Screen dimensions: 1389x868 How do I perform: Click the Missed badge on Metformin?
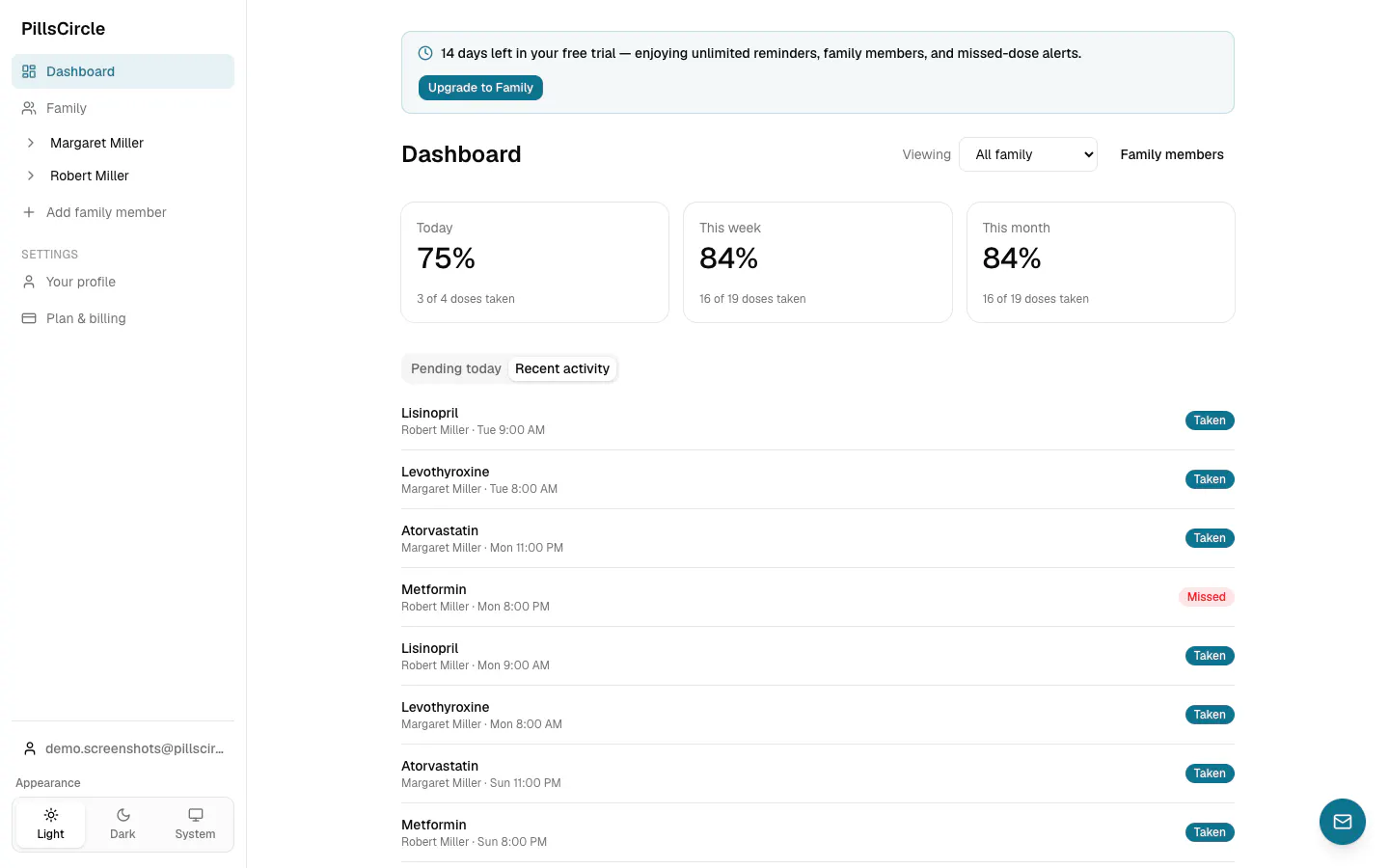pyautogui.click(x=1206, y=597)
